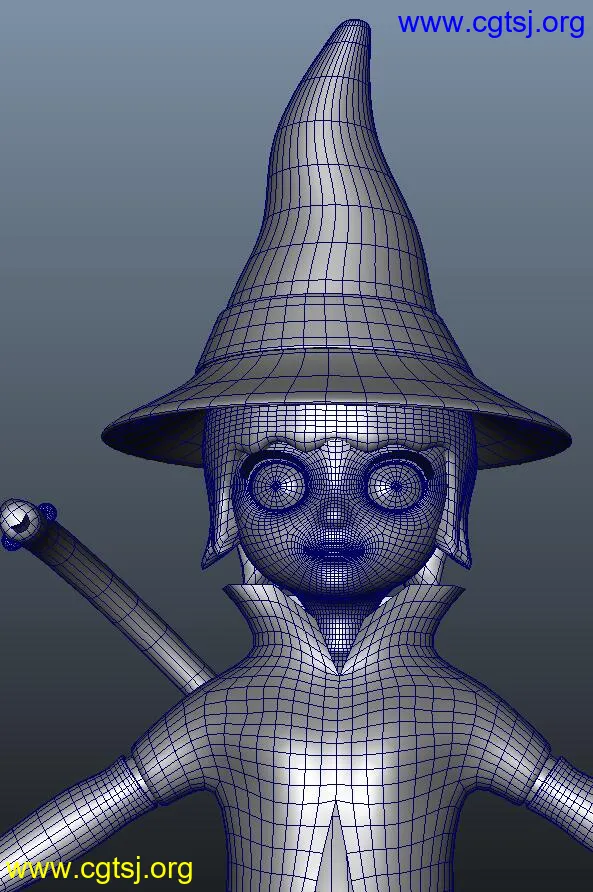
Task: Pick the character's left eye pupil center
Action: [276, 485]
